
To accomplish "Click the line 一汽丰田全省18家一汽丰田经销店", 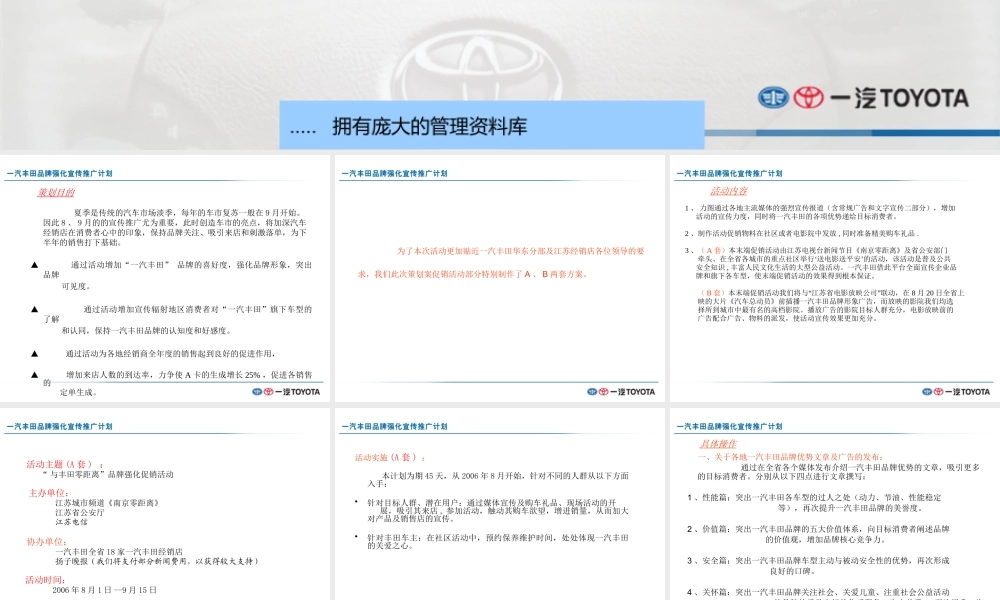I will [x=119, y=552].
